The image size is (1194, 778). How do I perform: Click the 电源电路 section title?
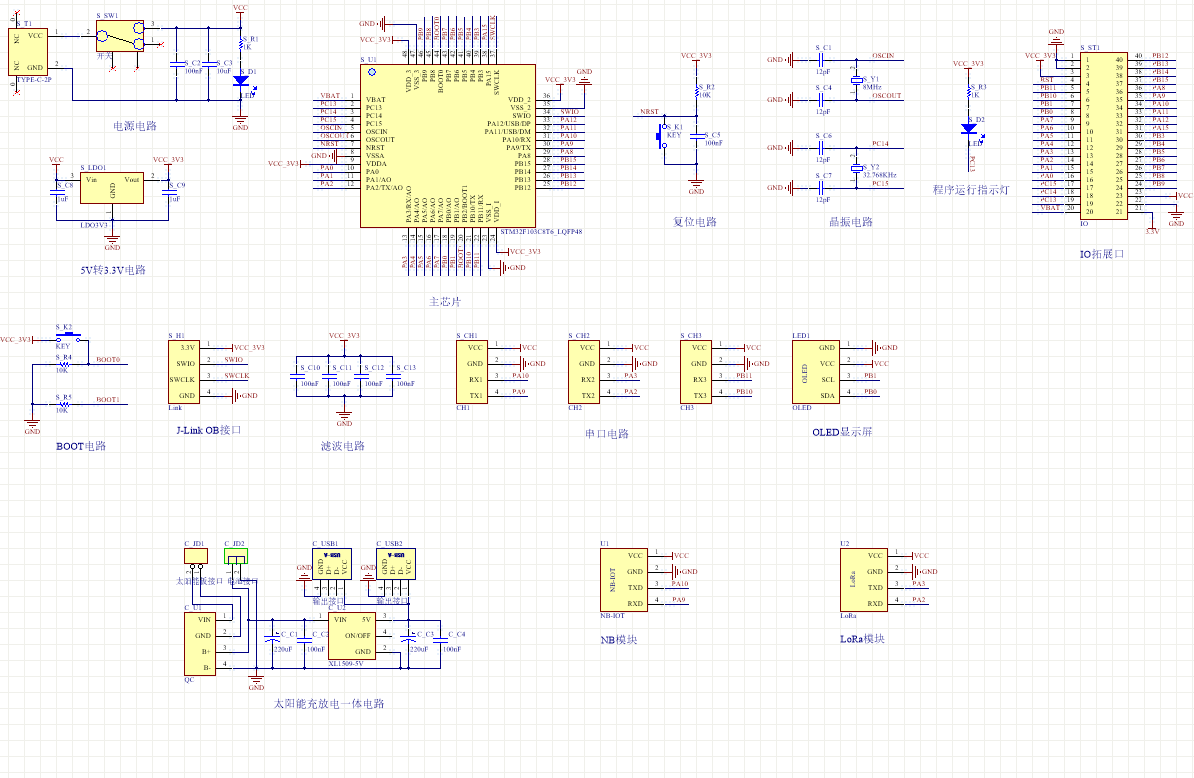(x=135, y=126)
